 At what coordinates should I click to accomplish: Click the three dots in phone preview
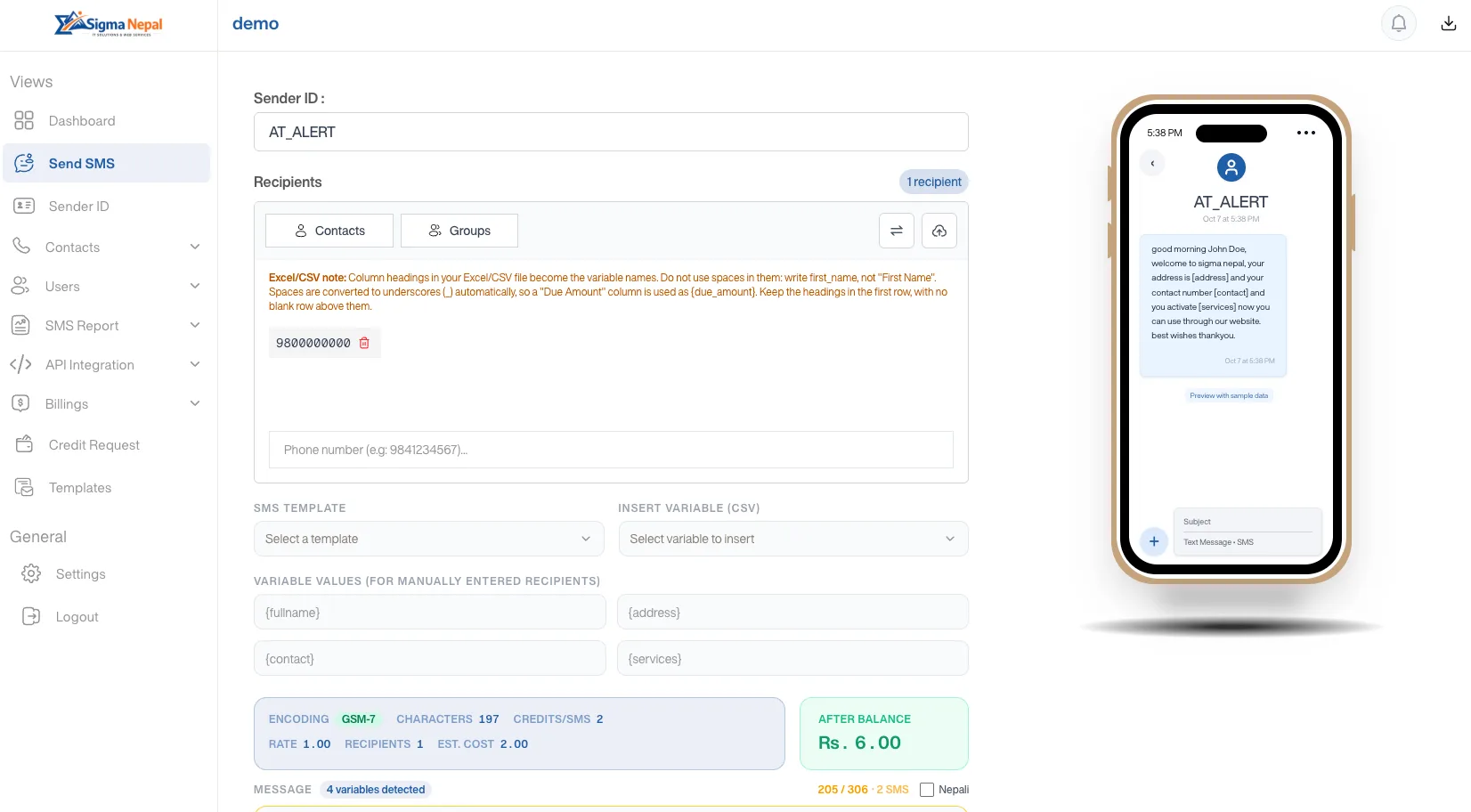(1306, 133)
